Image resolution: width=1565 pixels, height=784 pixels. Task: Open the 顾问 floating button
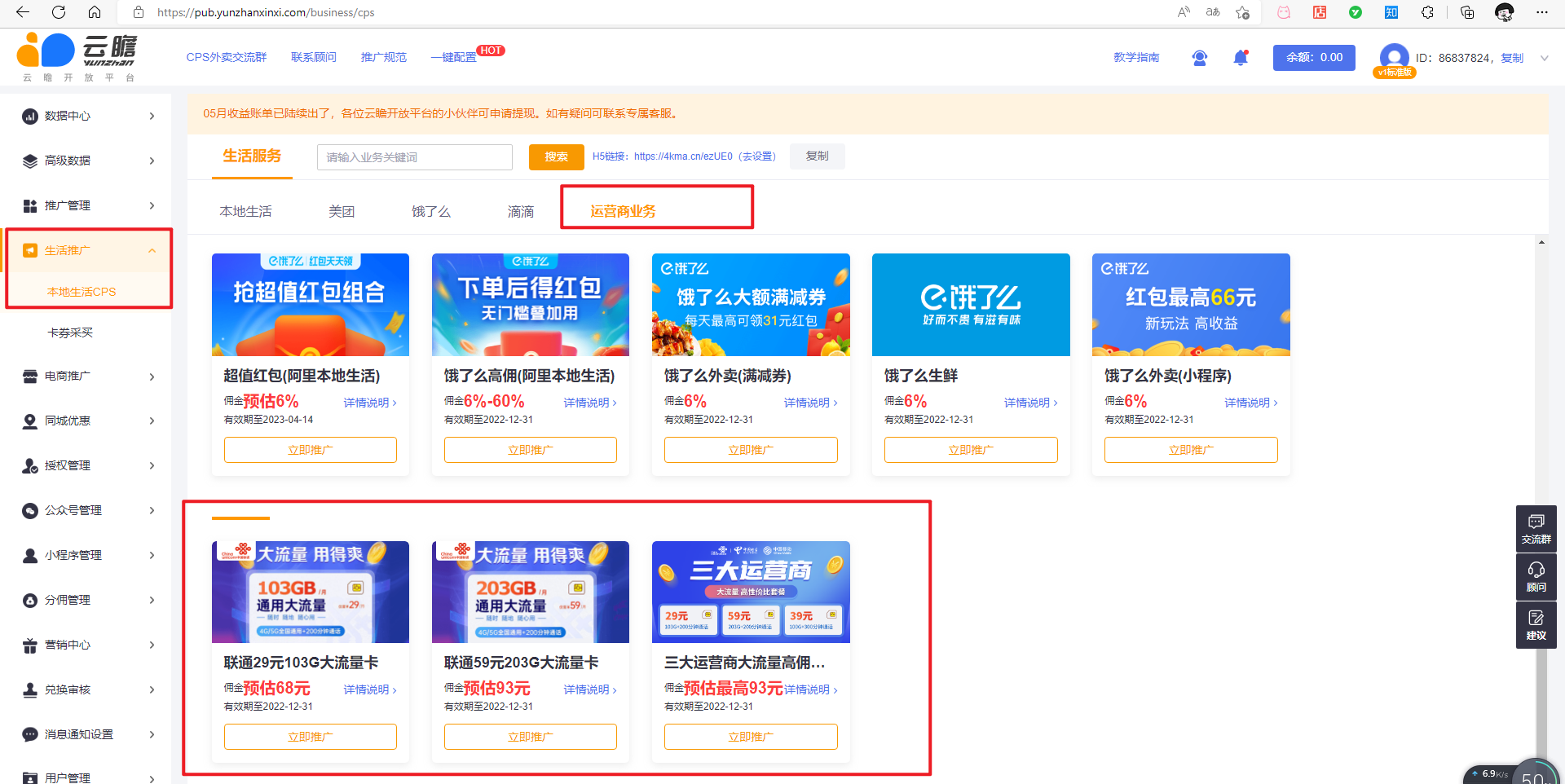click(x=1536, y=577)
